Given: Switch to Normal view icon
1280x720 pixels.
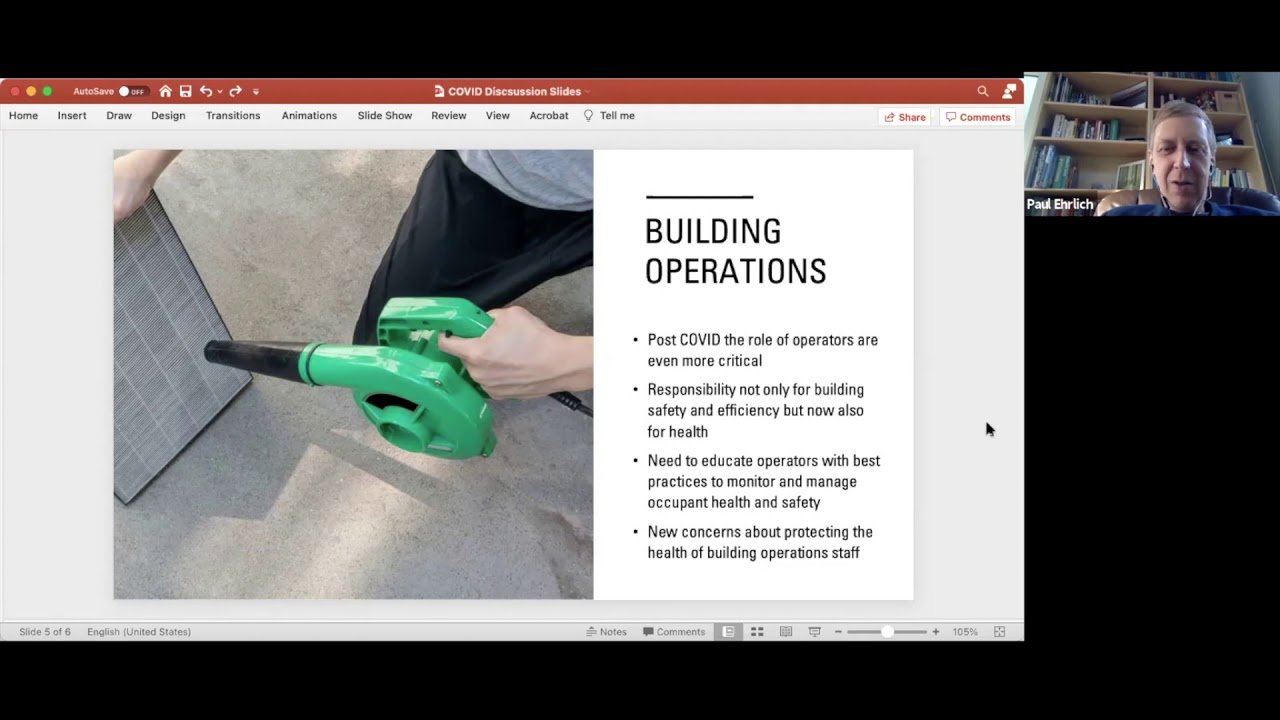Looking at the screenshot, I should tap(729, 632).
